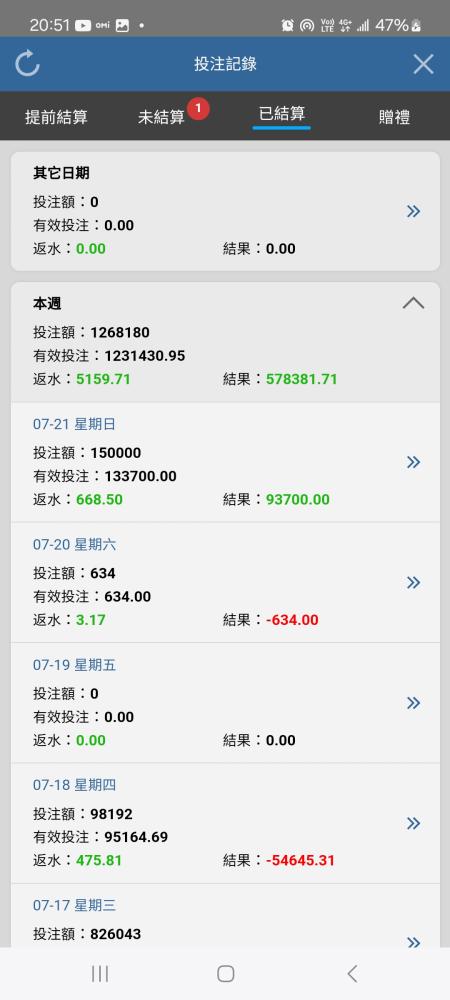Open details arrow for 07-19 星期五

click(x=414, y=703)
